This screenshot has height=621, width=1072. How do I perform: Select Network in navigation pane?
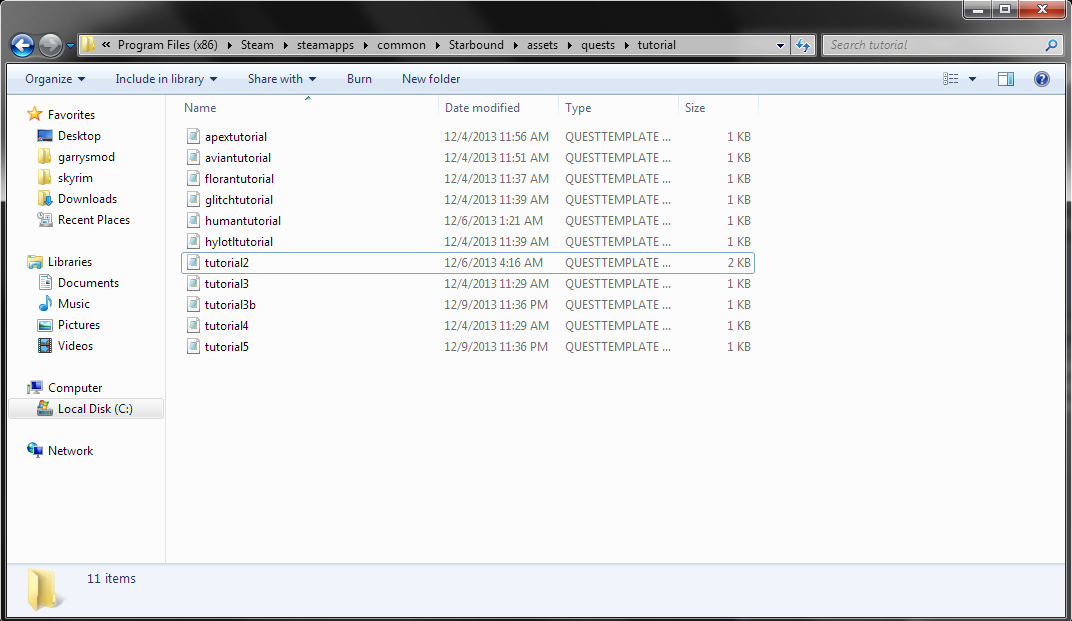(70, 451)
